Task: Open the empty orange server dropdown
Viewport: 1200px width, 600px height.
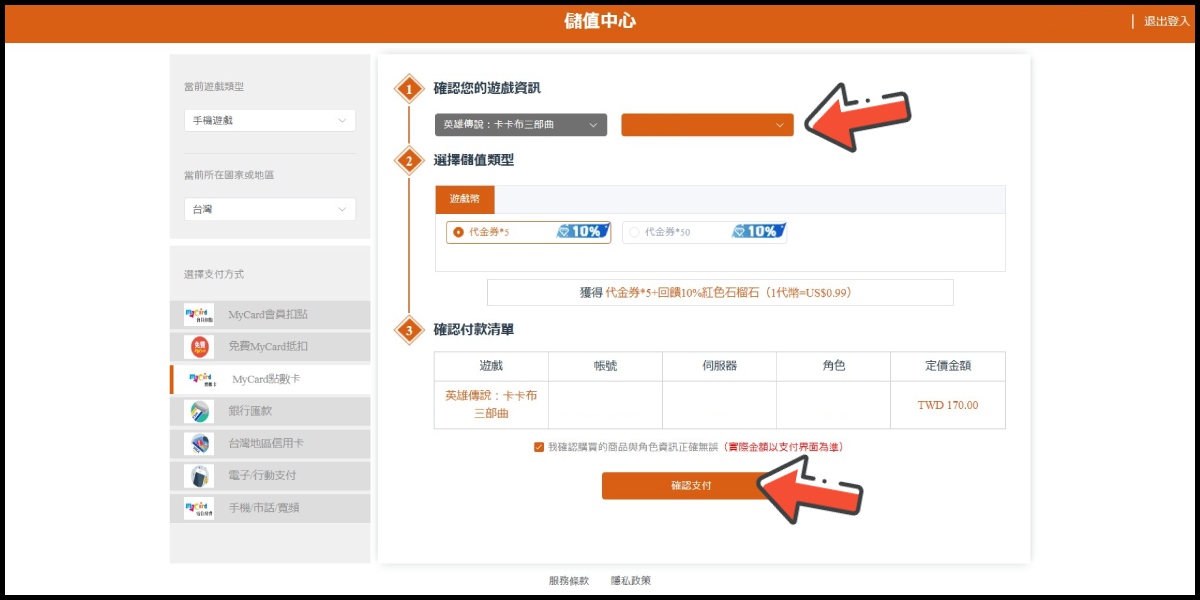Action: [x=707, y=125]
